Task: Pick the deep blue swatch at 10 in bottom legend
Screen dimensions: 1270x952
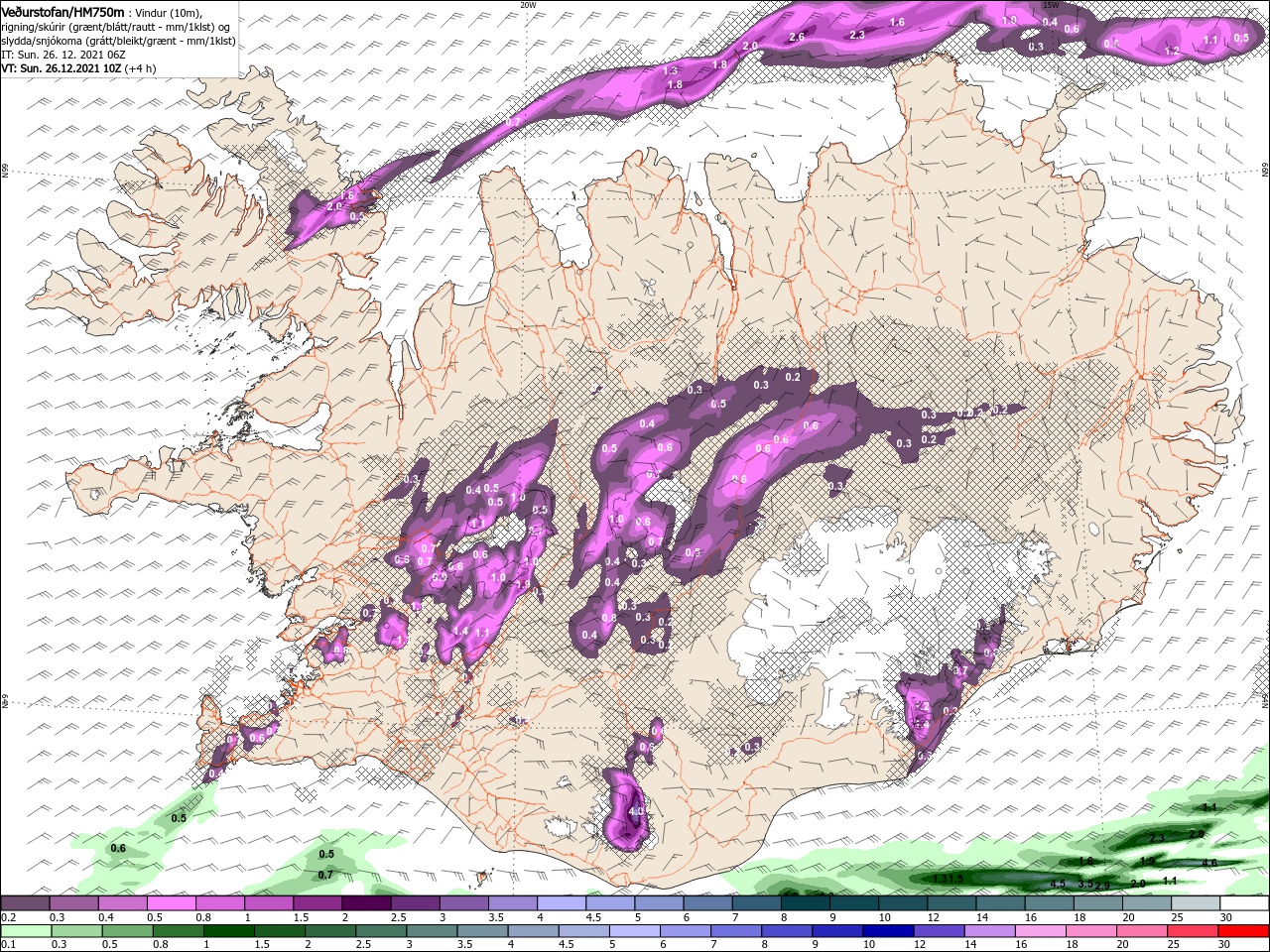Action: coord(887,930)
